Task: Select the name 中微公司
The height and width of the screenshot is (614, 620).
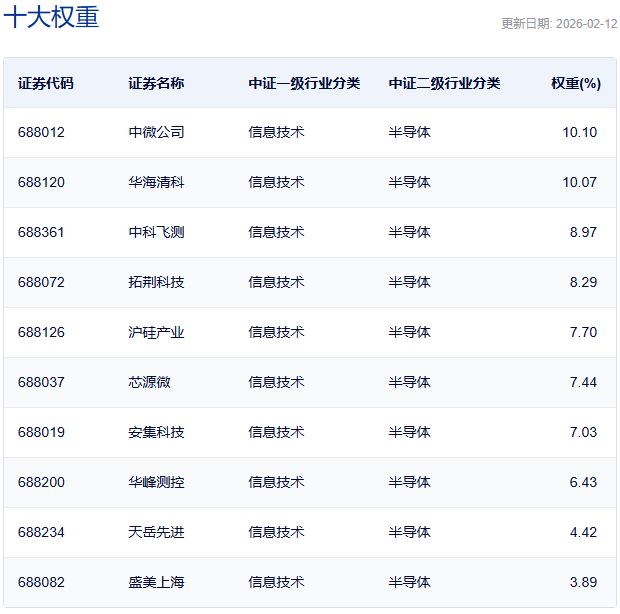Action: pos(156,132)
